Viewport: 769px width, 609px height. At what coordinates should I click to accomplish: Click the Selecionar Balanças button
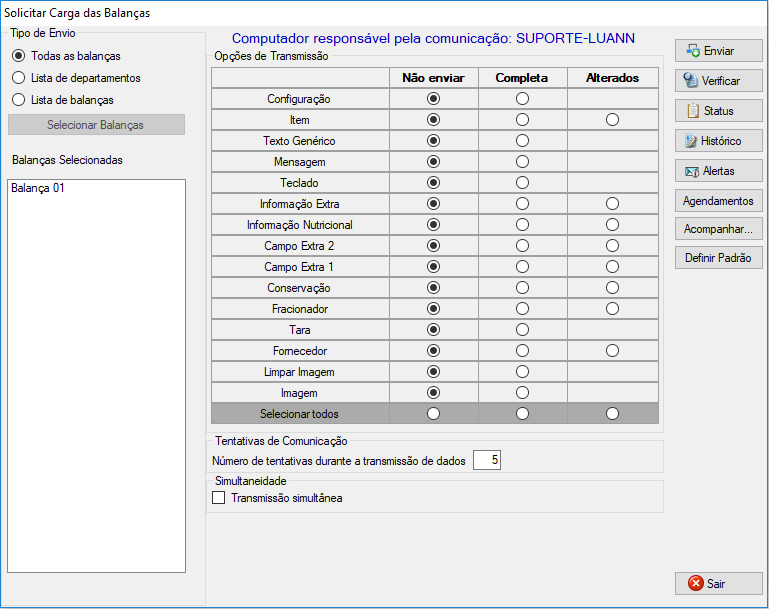[96, 125]
